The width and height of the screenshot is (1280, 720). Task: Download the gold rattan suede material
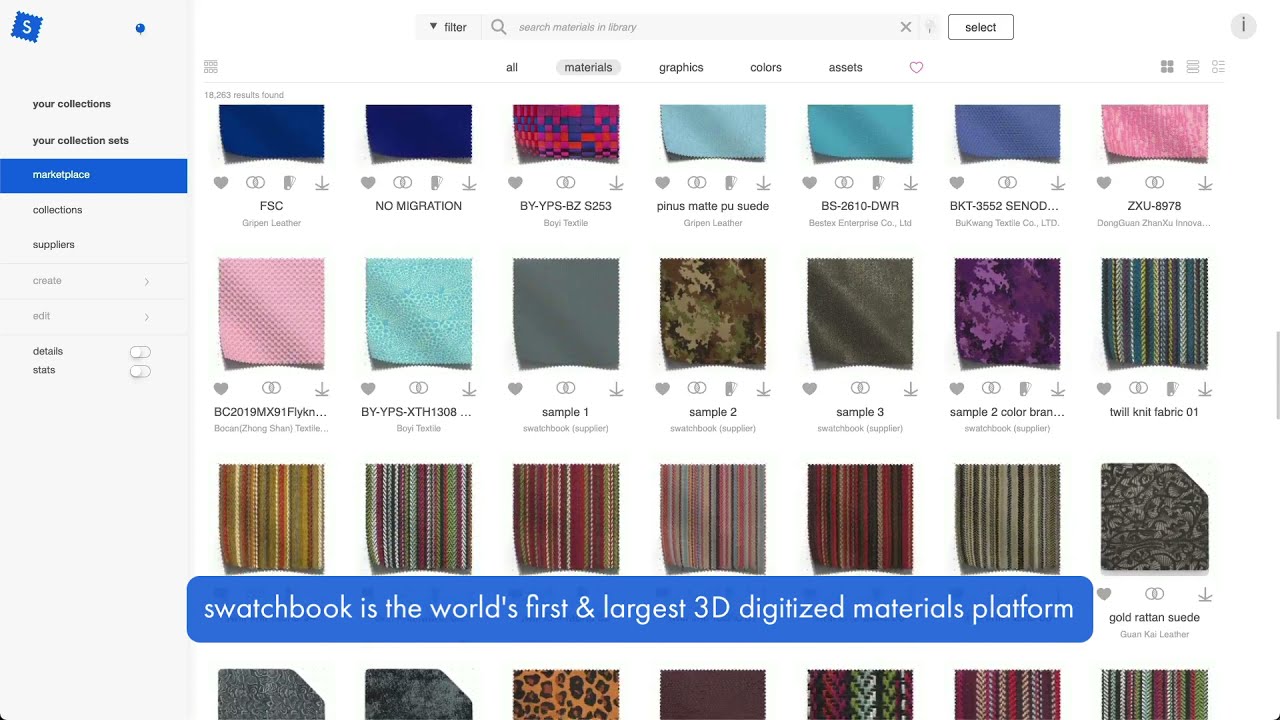[x=1205, y=595]
